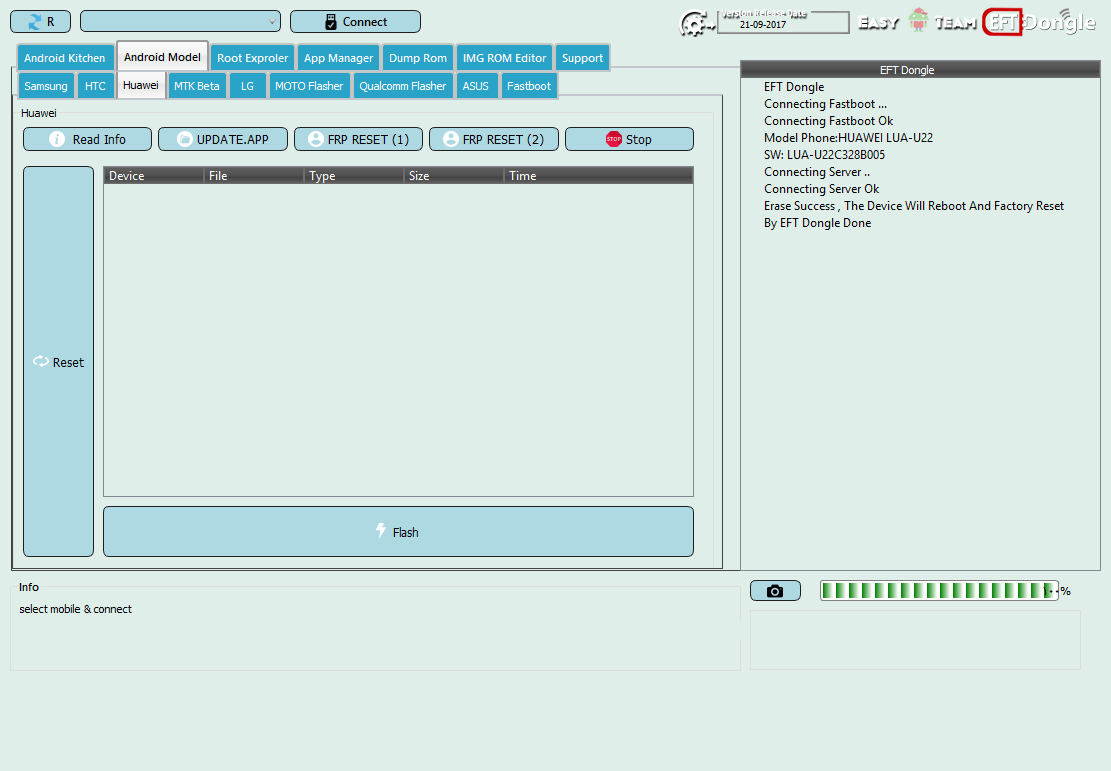This screenshot has height=771, width=1111.
Task: Click the R refresh button
Action: [x=40, y=22]
